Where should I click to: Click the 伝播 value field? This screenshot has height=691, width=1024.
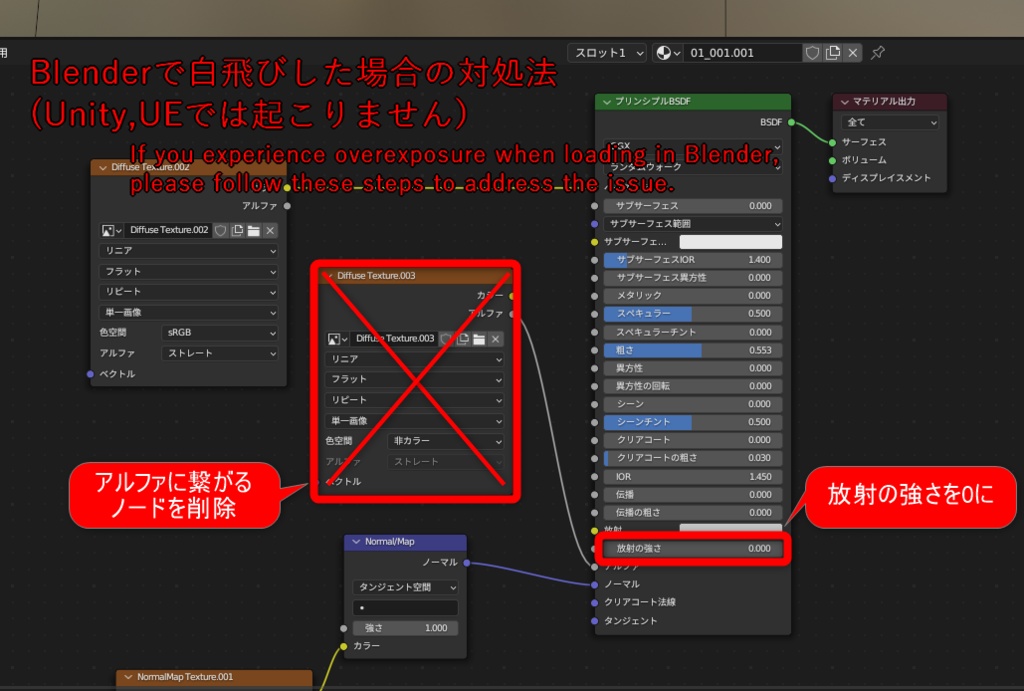click(x=693, y=495)
